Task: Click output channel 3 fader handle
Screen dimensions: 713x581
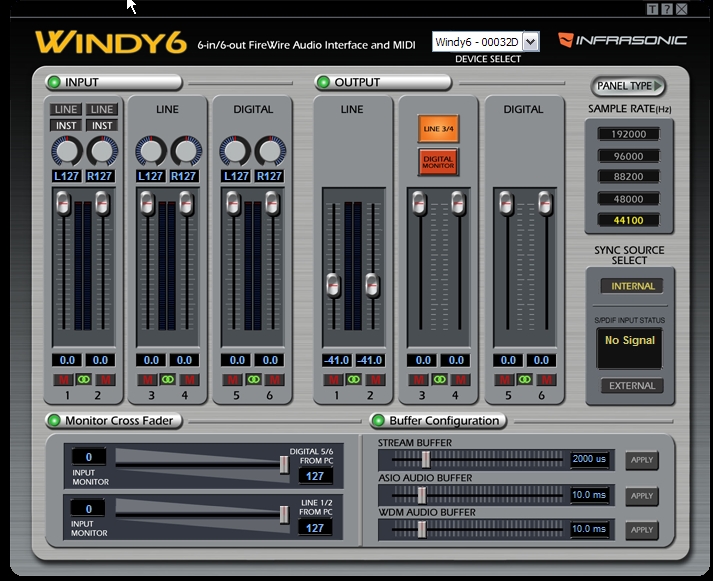Action: click(419, 204)
